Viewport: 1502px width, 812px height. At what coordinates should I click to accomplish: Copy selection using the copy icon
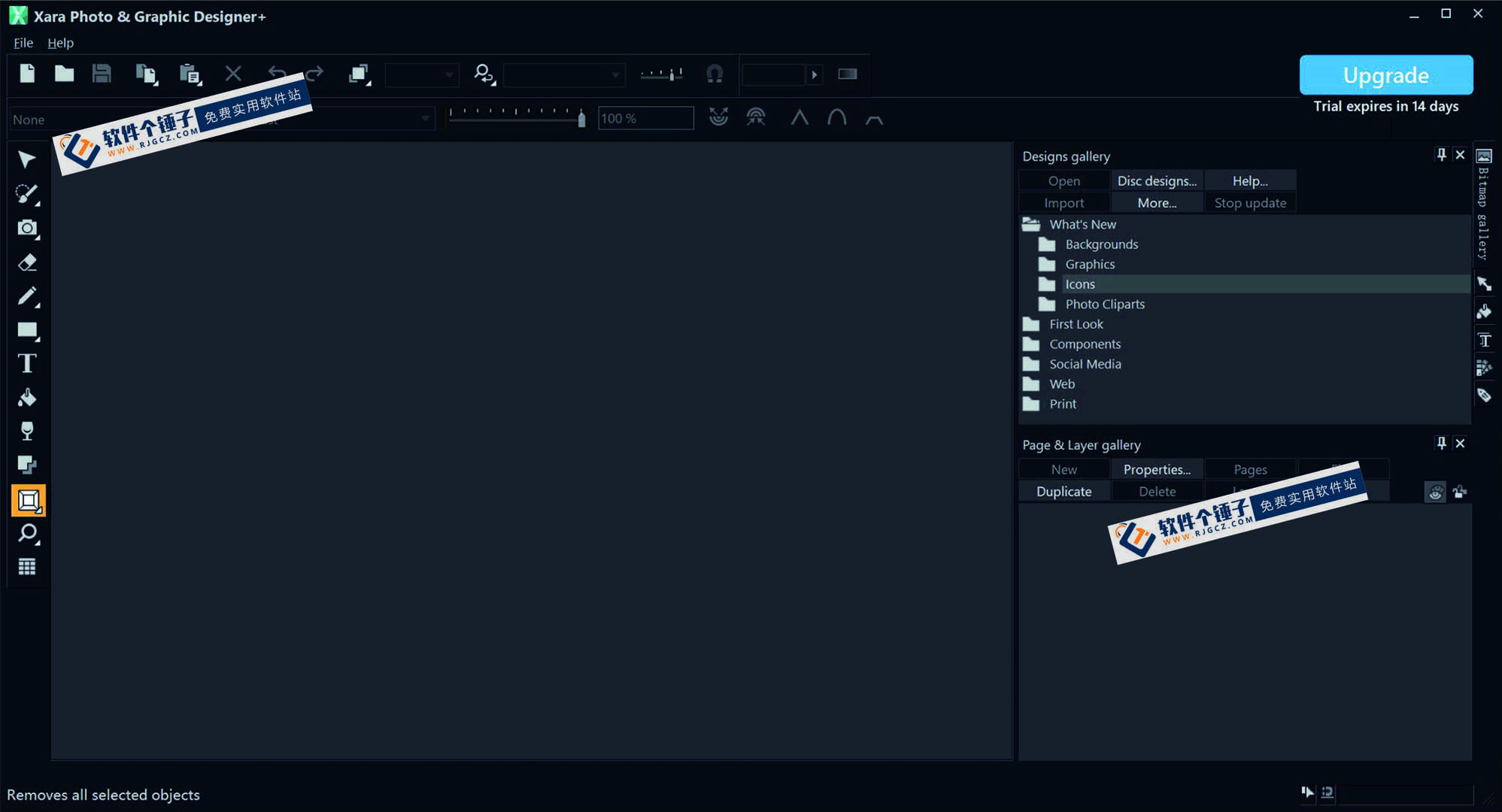click(146, 74)
